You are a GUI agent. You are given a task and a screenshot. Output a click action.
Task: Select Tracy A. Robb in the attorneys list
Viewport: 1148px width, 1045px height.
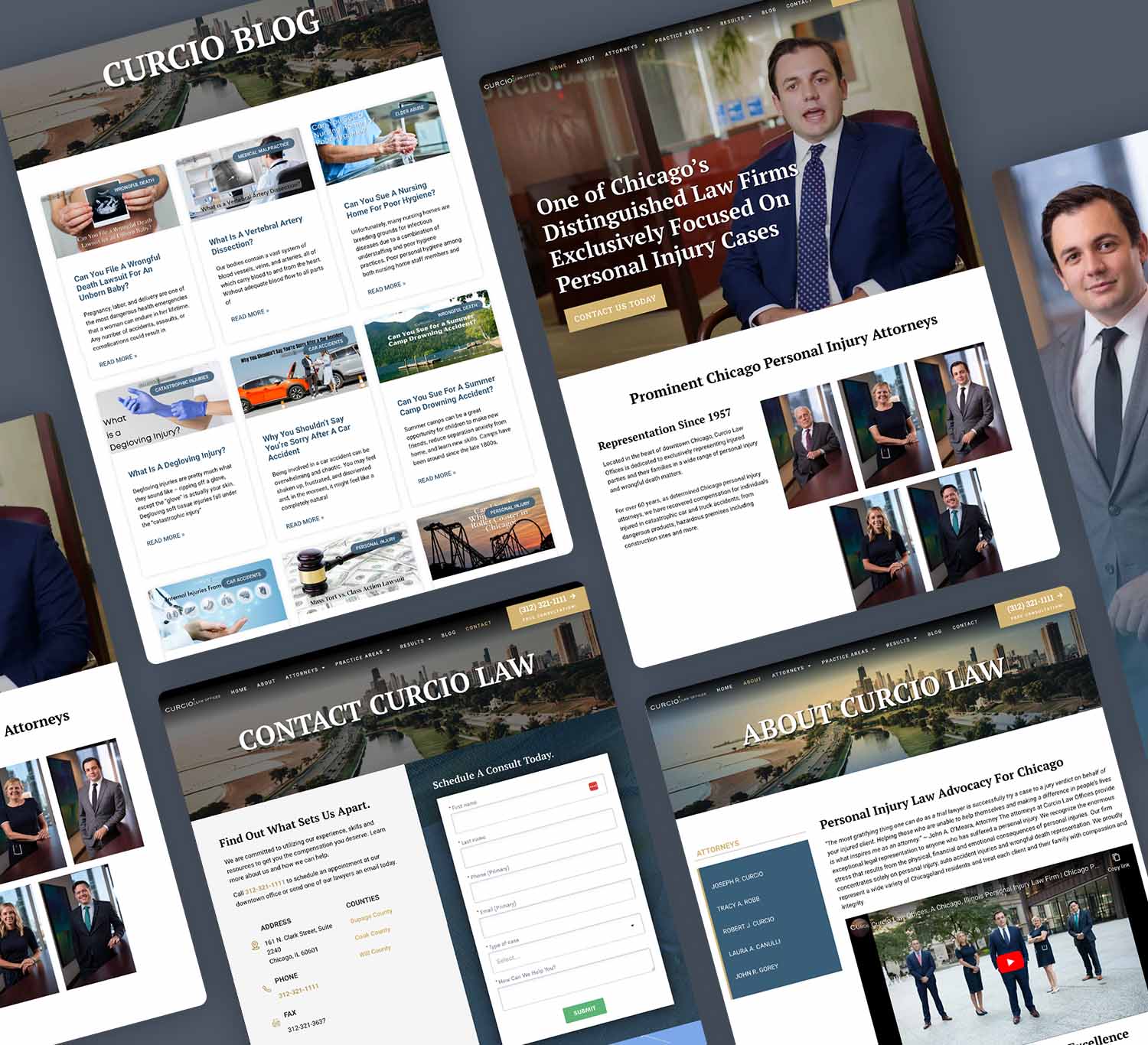click(x=738, y=903)
